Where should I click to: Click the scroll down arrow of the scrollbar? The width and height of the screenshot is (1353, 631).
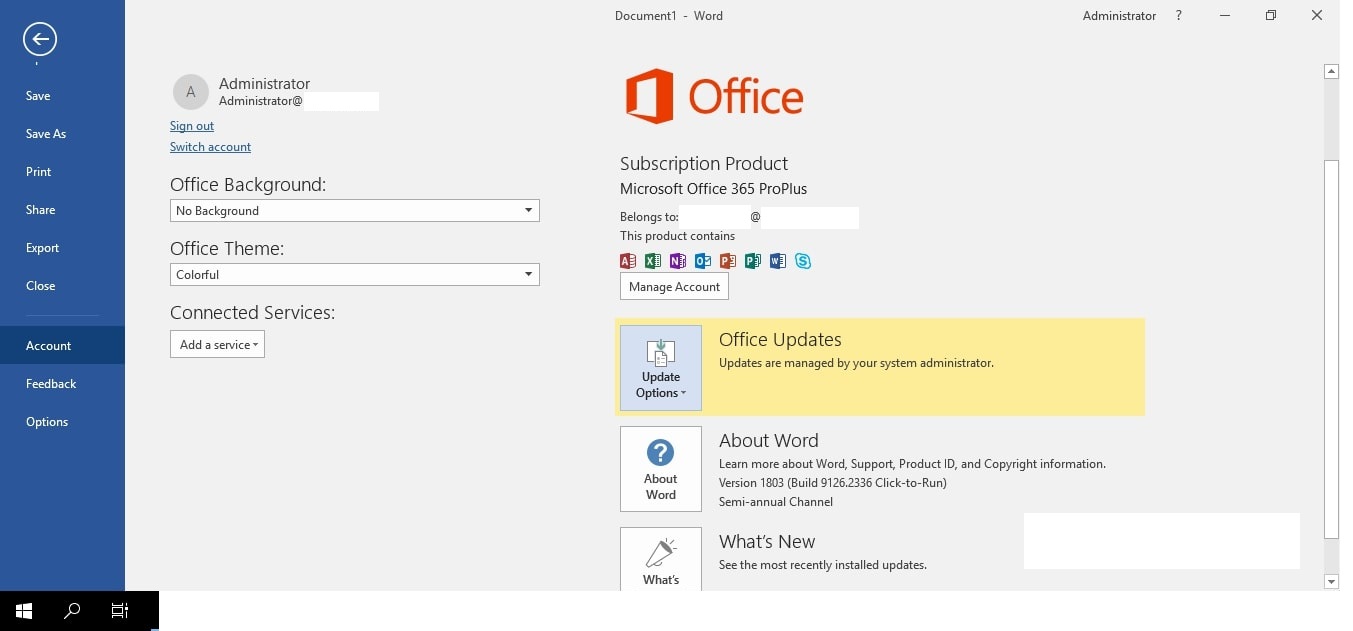(x=1331, y=581)
